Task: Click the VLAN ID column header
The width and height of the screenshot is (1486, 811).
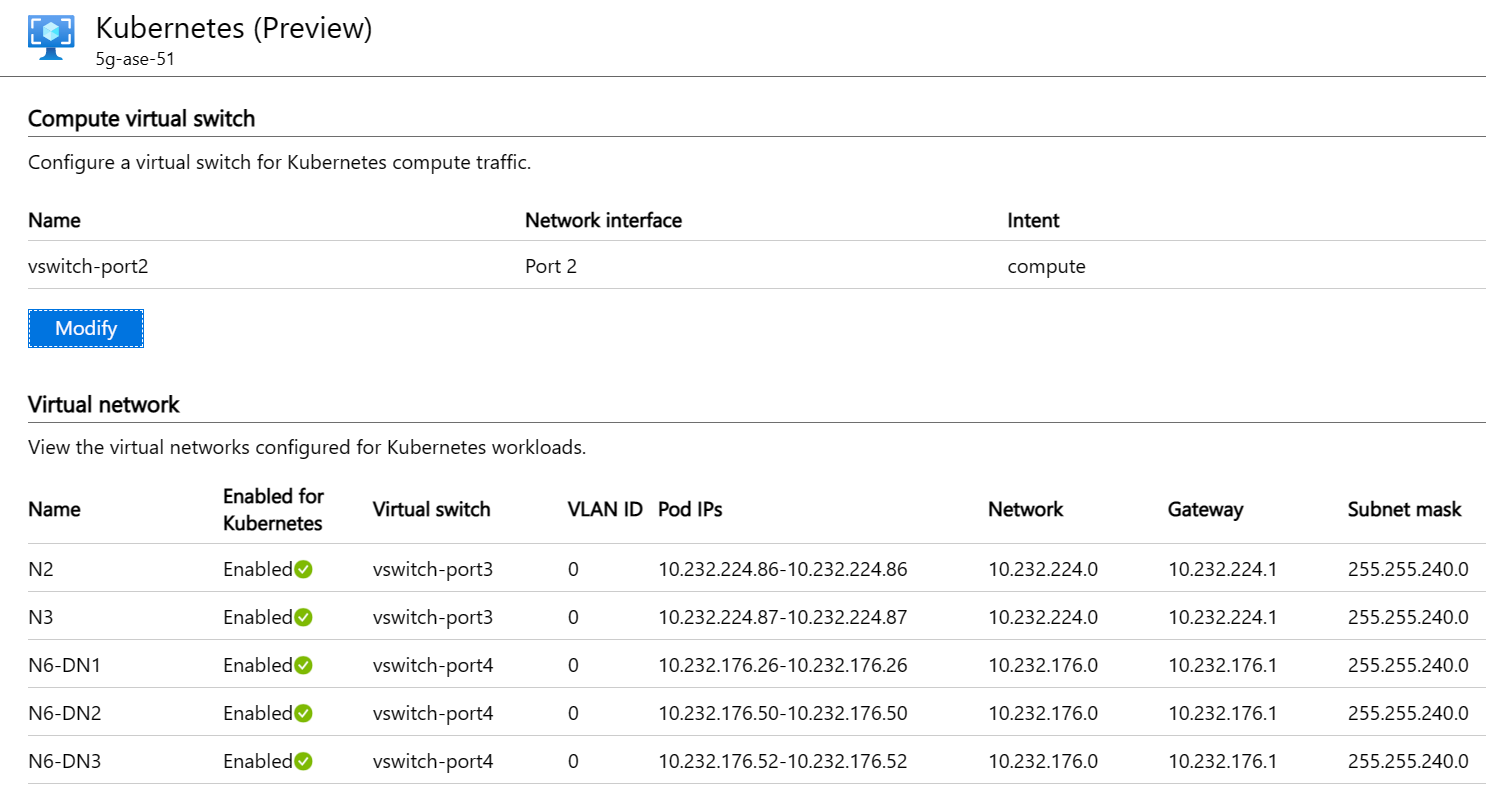Action: tap(605, 509)
